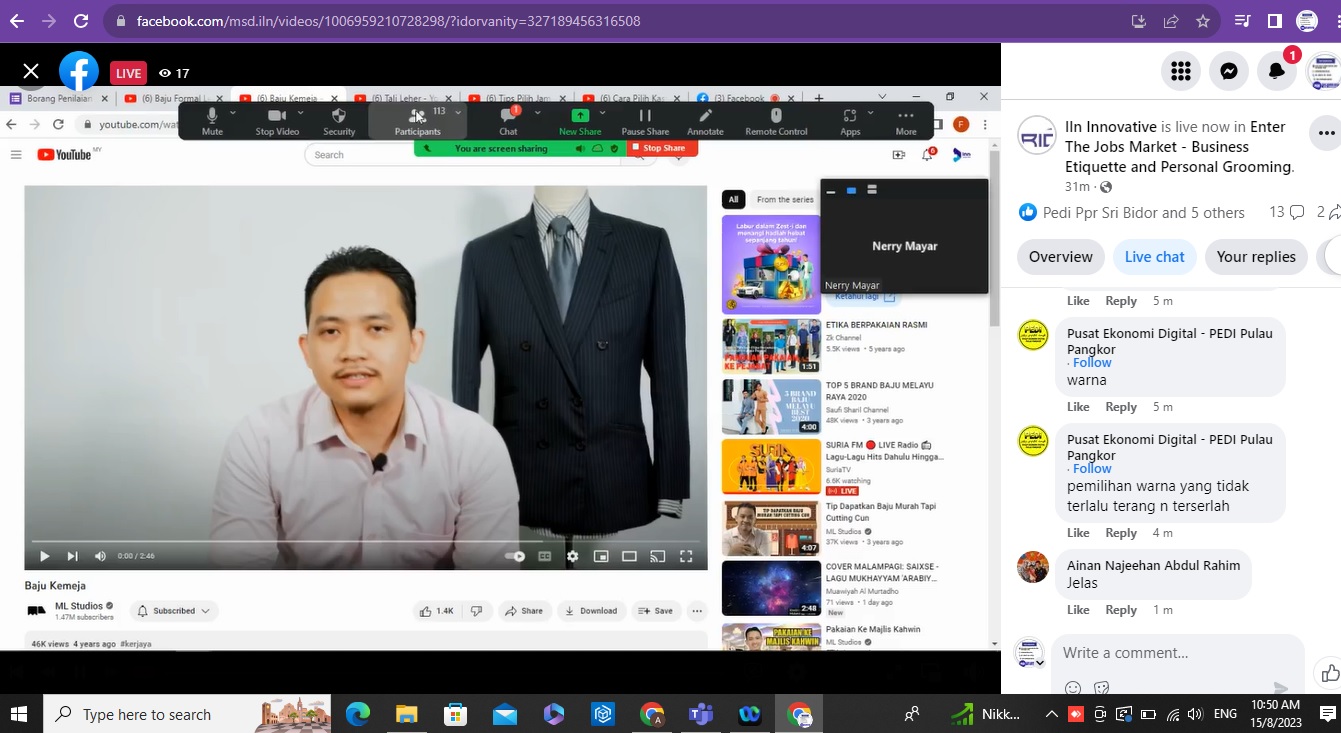Open the Your replies tab

pyautogui.click(x=1255, y=257)
